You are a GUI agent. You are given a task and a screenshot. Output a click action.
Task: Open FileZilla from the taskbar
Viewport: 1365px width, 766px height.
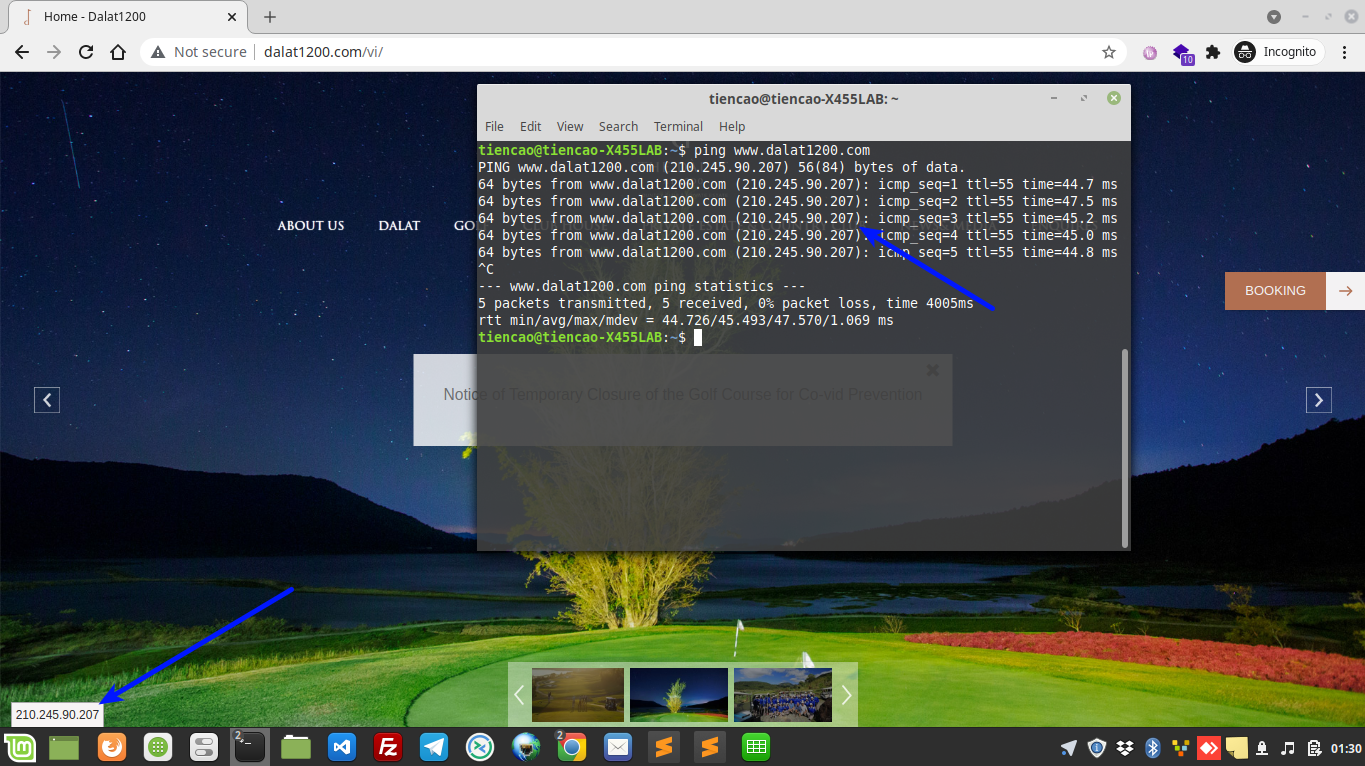(387, 747)
